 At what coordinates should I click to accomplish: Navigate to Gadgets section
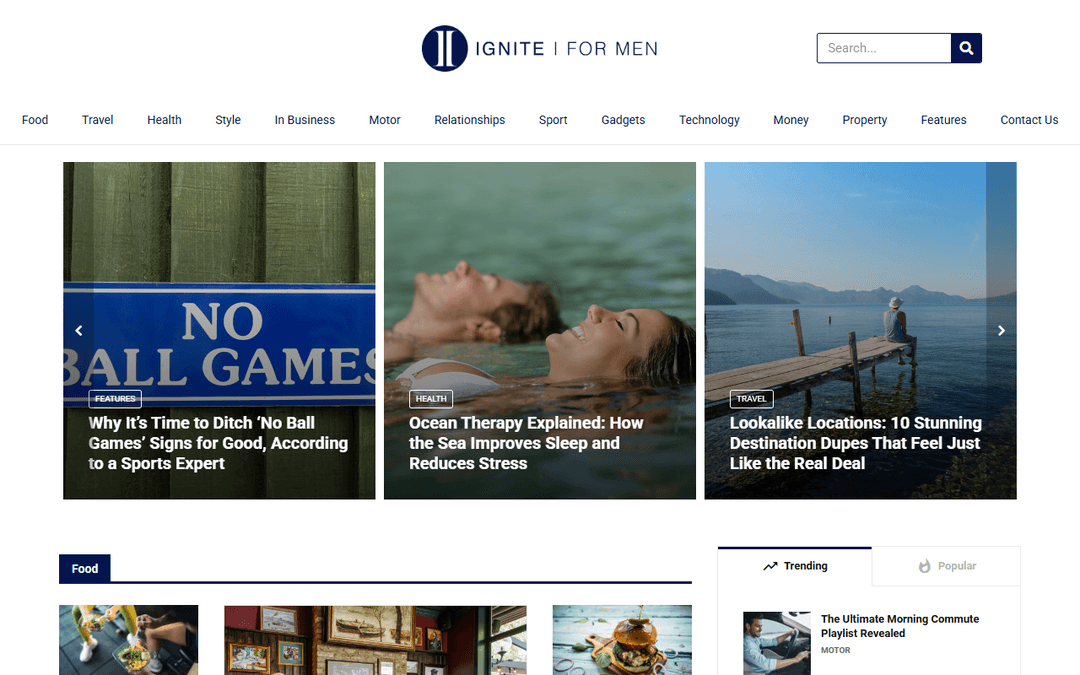[x=623, y=120]
